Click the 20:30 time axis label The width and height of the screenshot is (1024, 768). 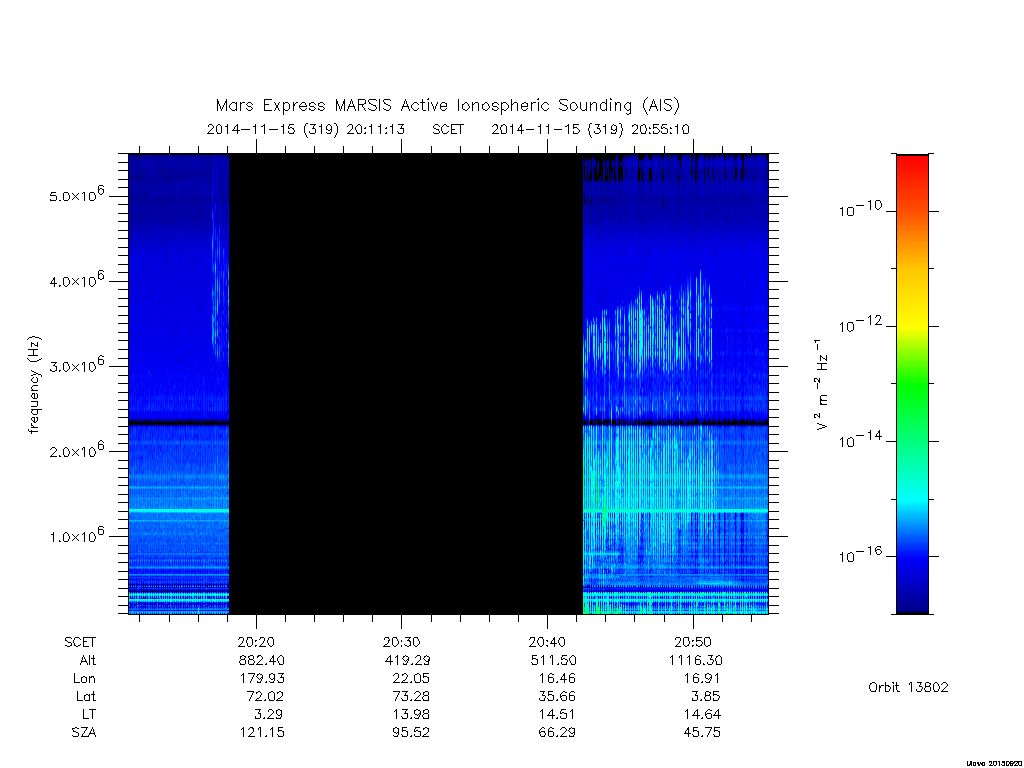(402, 642)
